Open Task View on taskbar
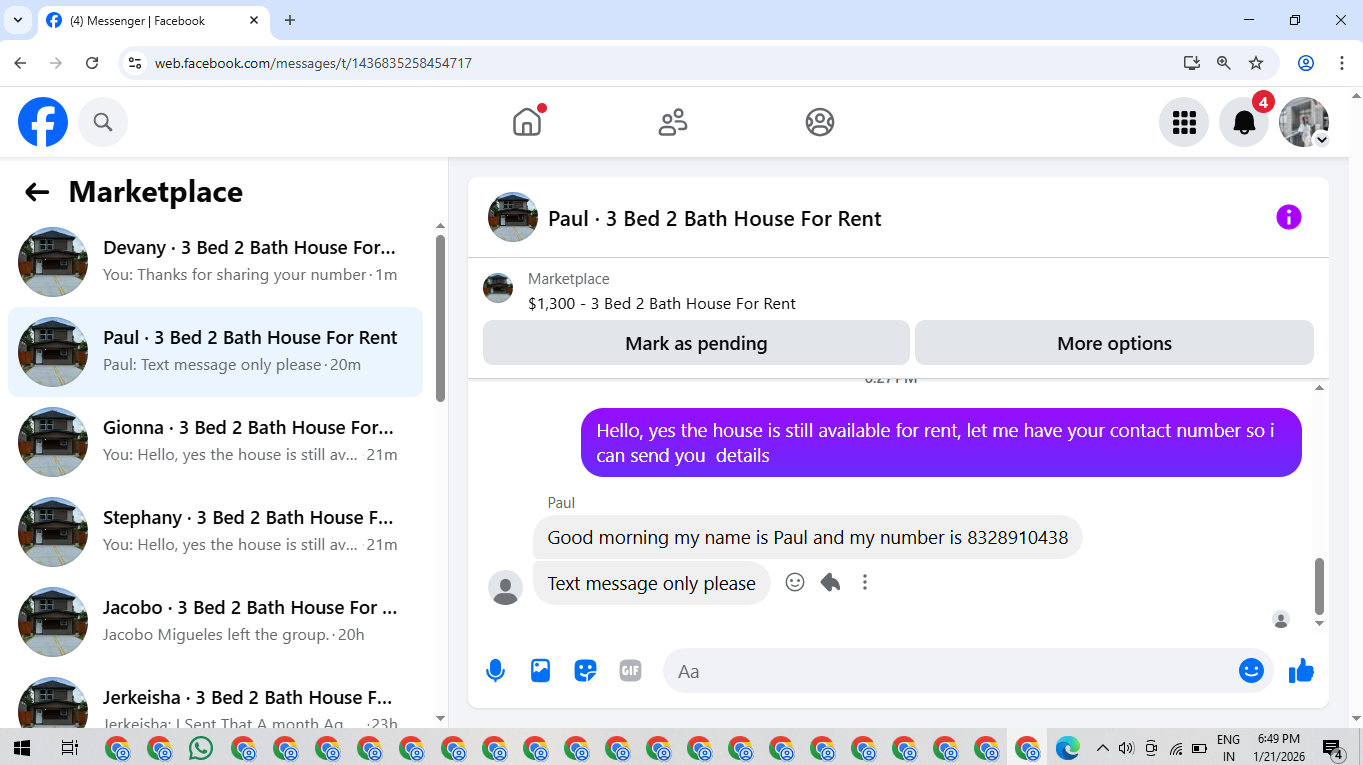This screenshot has width=1363, height=765. pyautogui.click(x=70, y=747)
